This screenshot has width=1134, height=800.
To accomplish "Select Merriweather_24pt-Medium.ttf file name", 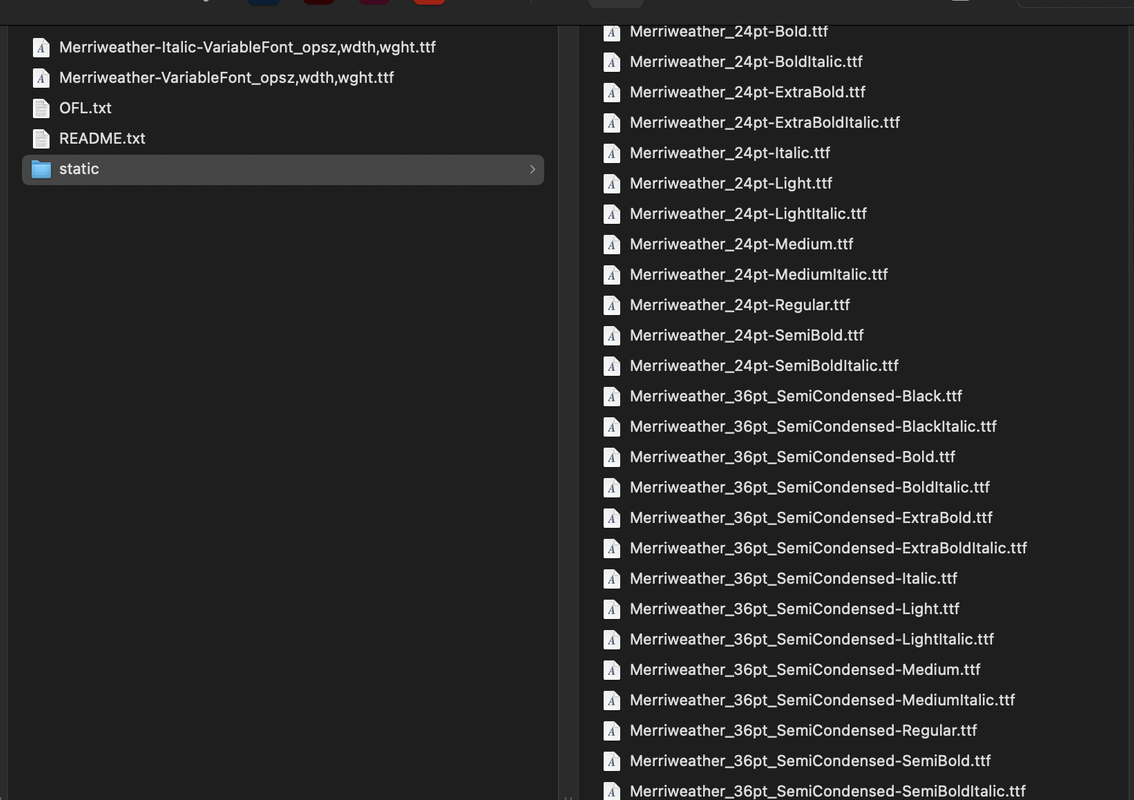I will coord(742,244).
